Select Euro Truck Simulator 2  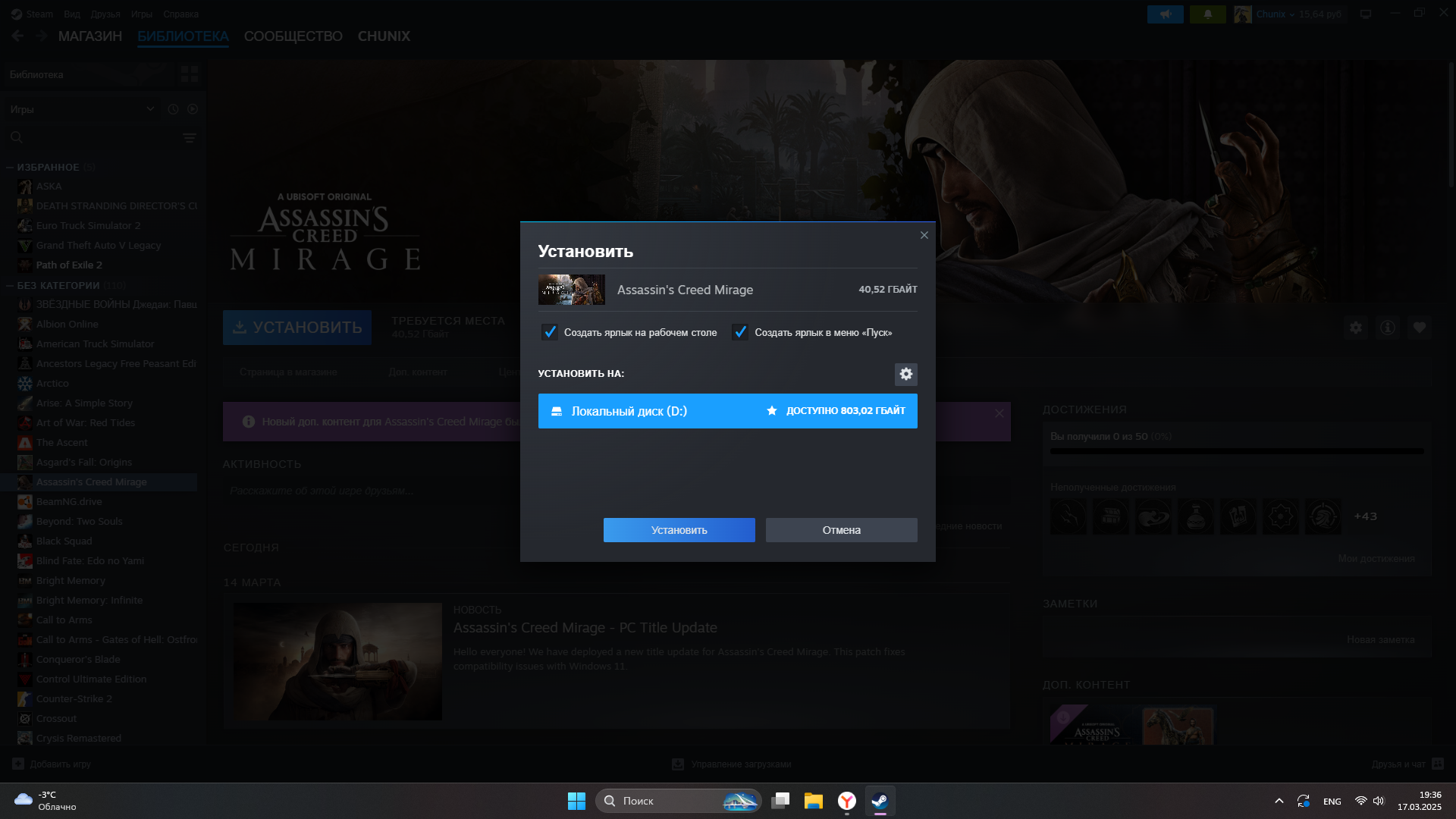point(88,226)
